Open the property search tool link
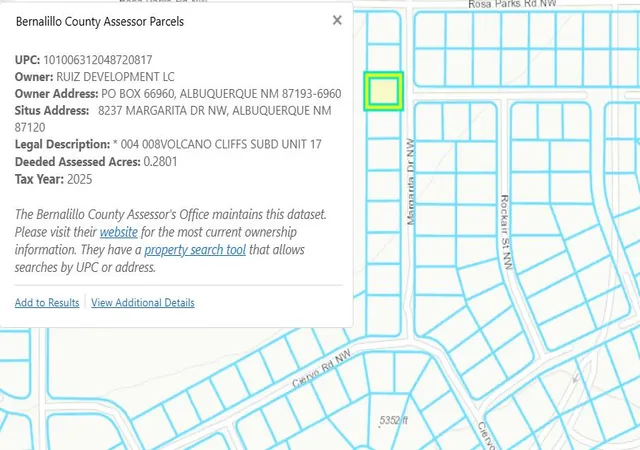 (x=195, y=250)
